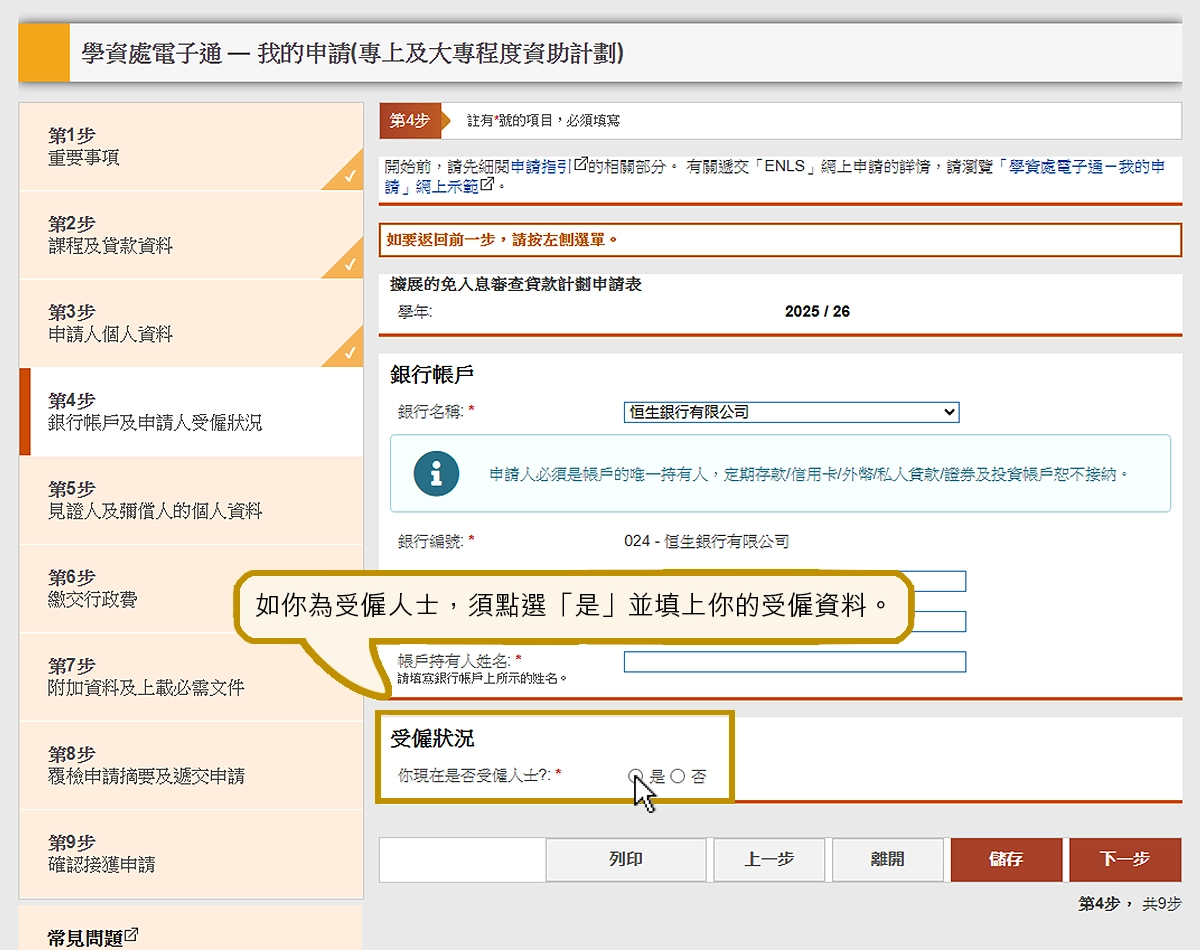
Task: Select 否 for employment status
Action: click(x=678, y=776)
